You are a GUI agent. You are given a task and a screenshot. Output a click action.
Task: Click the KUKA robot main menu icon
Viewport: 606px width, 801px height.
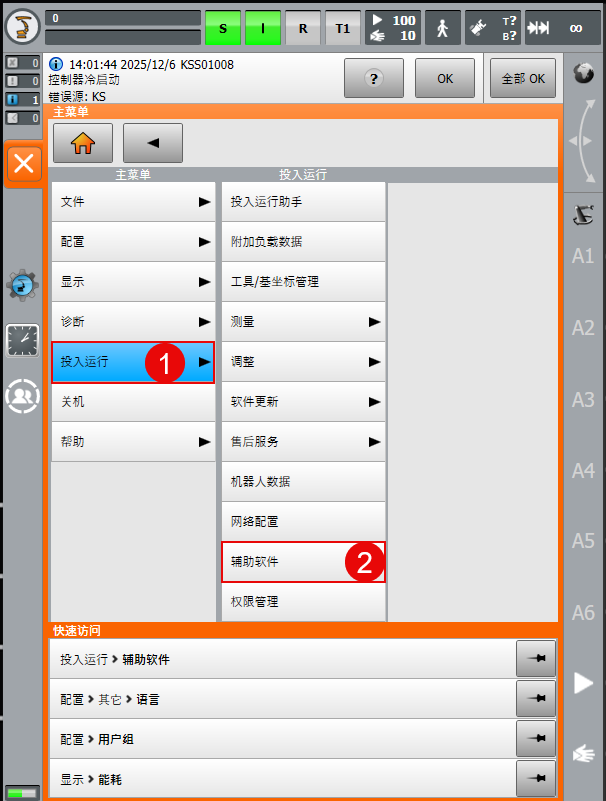(22, 27)
